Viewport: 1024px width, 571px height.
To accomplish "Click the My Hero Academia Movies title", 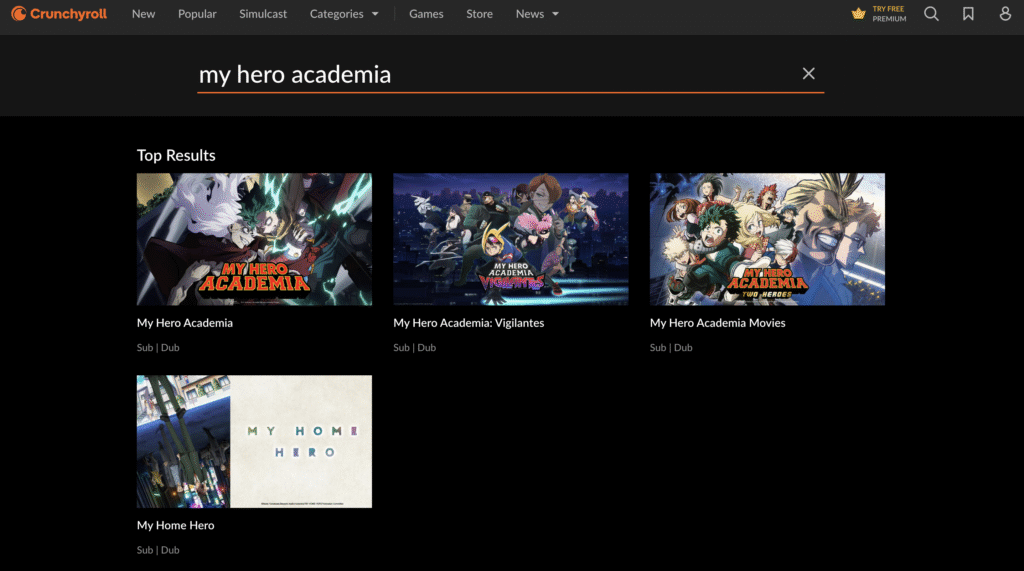I will click(x=717, y=323).
